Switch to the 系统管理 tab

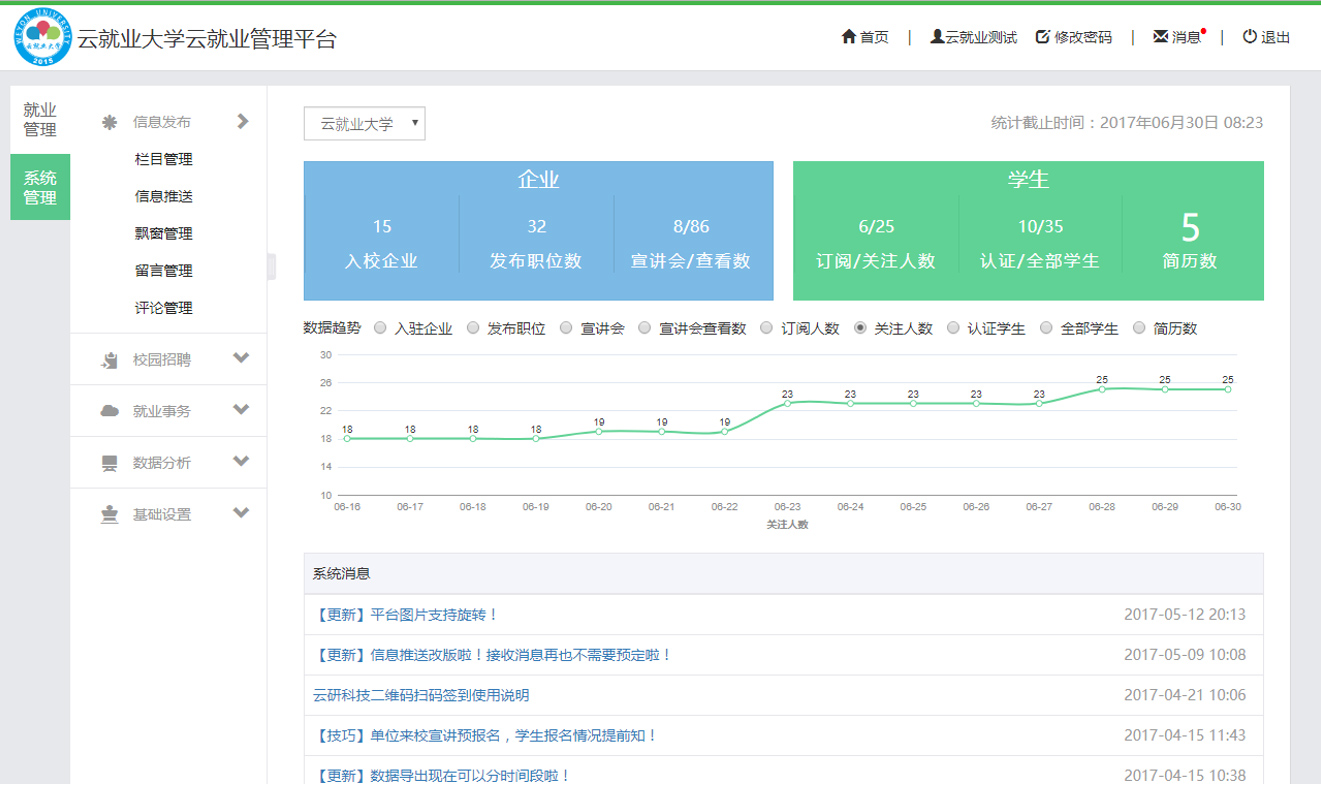pos(40,187)
